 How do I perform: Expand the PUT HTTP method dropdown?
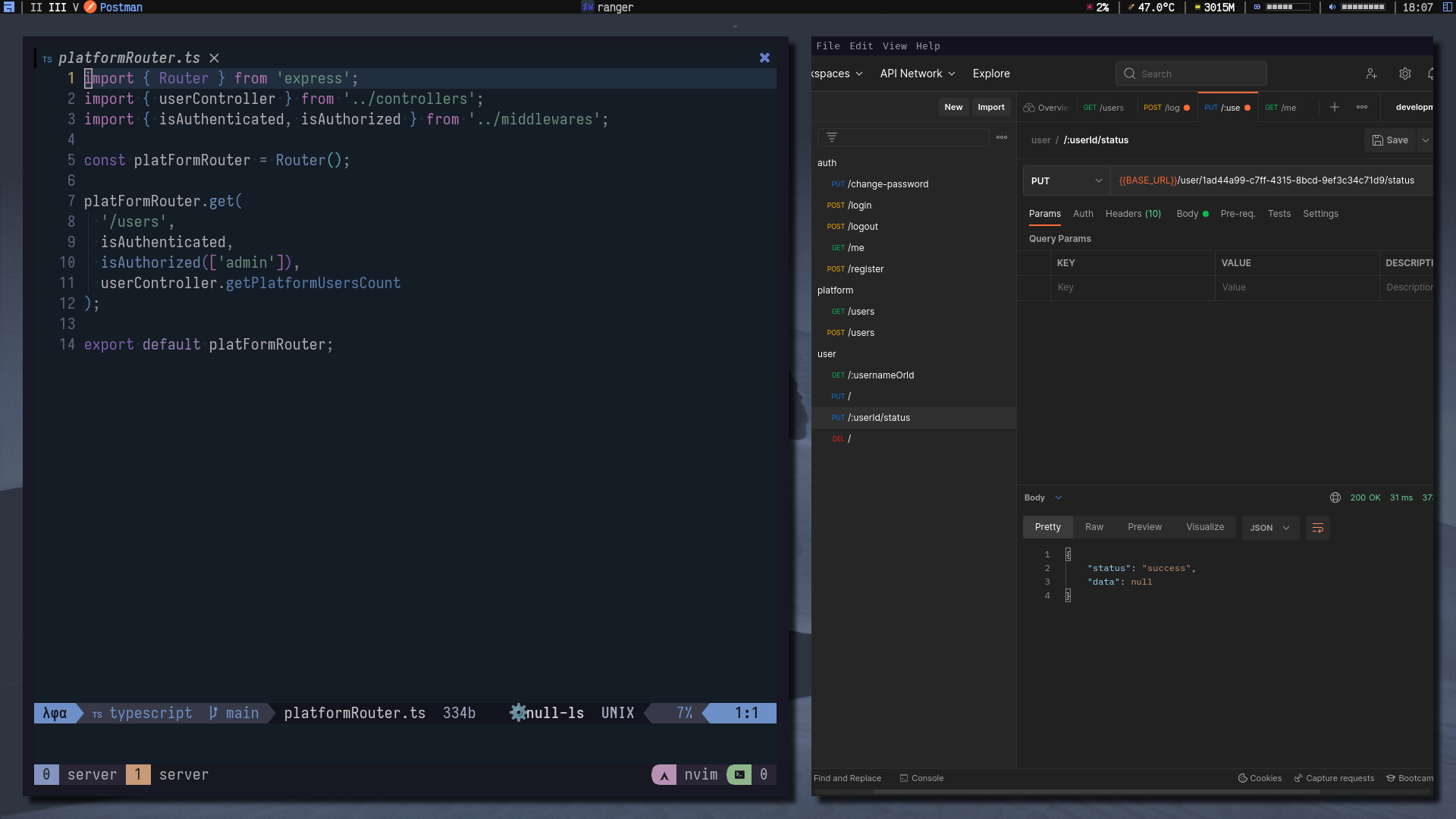pyautogui.click(x=1065, y=180)
